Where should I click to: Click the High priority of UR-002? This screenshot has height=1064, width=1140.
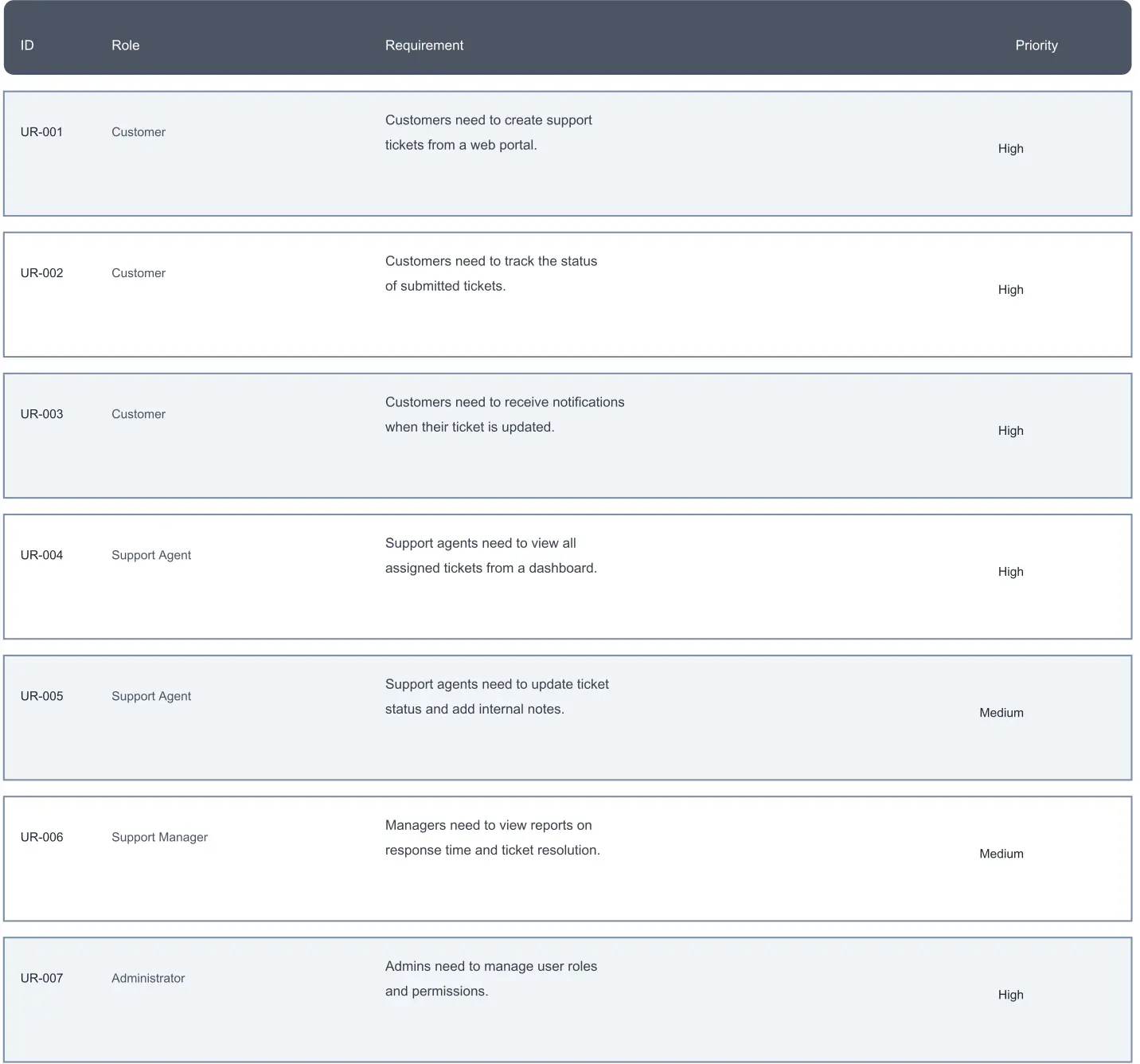(1011, 290)
